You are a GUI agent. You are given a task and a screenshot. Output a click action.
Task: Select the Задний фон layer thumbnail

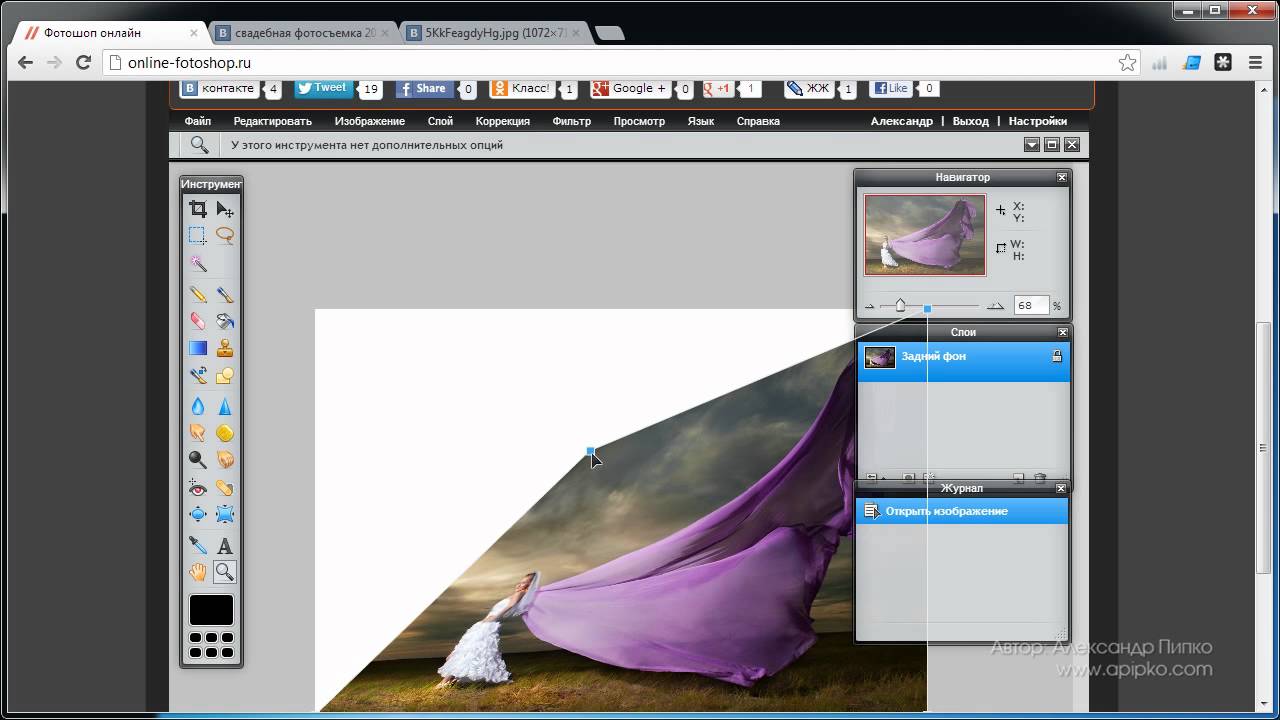tap(880, 357)
